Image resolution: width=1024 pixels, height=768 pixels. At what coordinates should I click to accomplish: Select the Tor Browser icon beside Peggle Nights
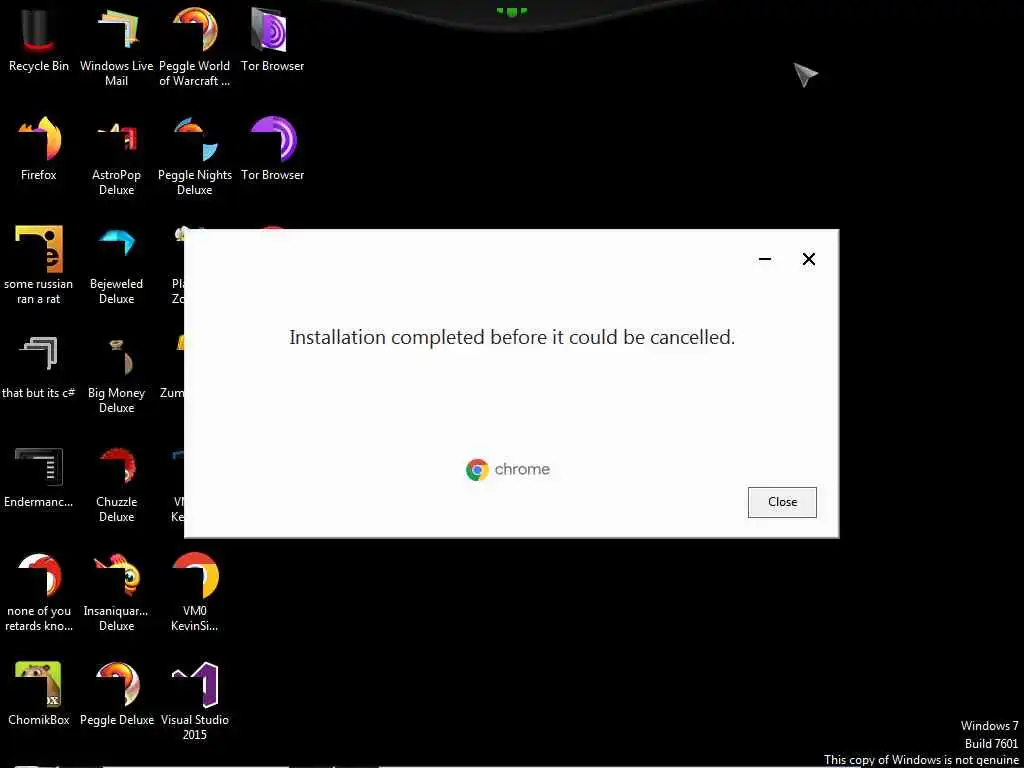pyautogui.click(x=272, y=148)
